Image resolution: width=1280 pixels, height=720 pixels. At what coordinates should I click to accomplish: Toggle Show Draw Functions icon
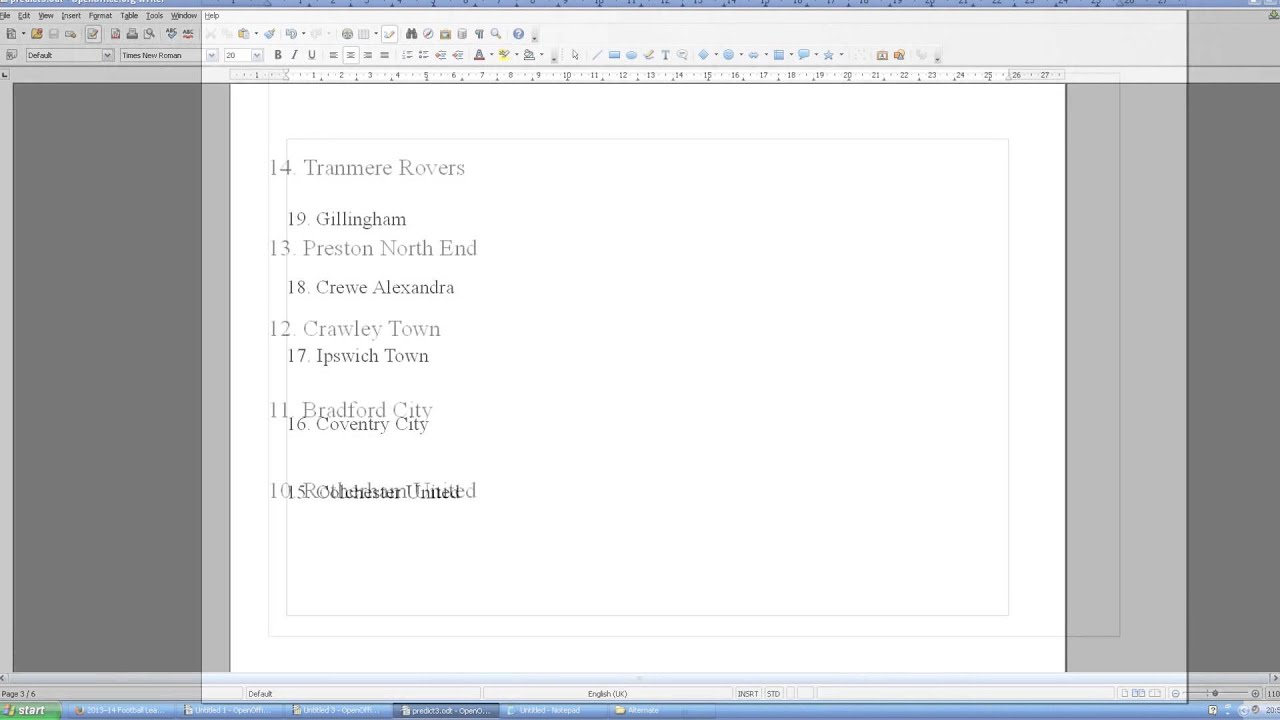click(389, 34)
